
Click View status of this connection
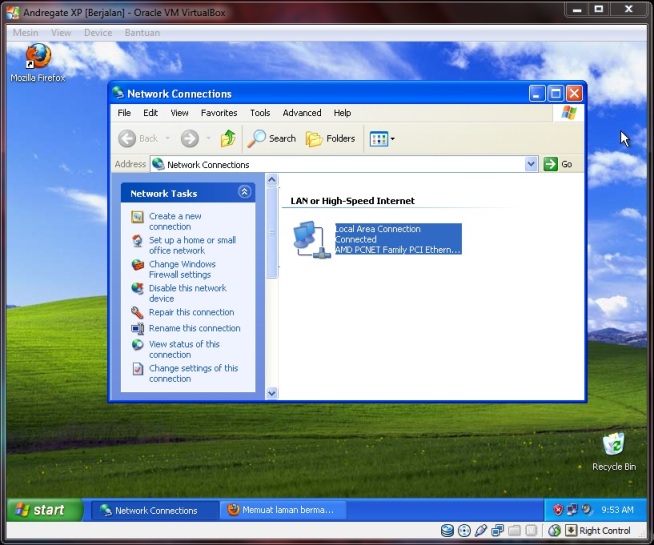click(x=184, y=349)
